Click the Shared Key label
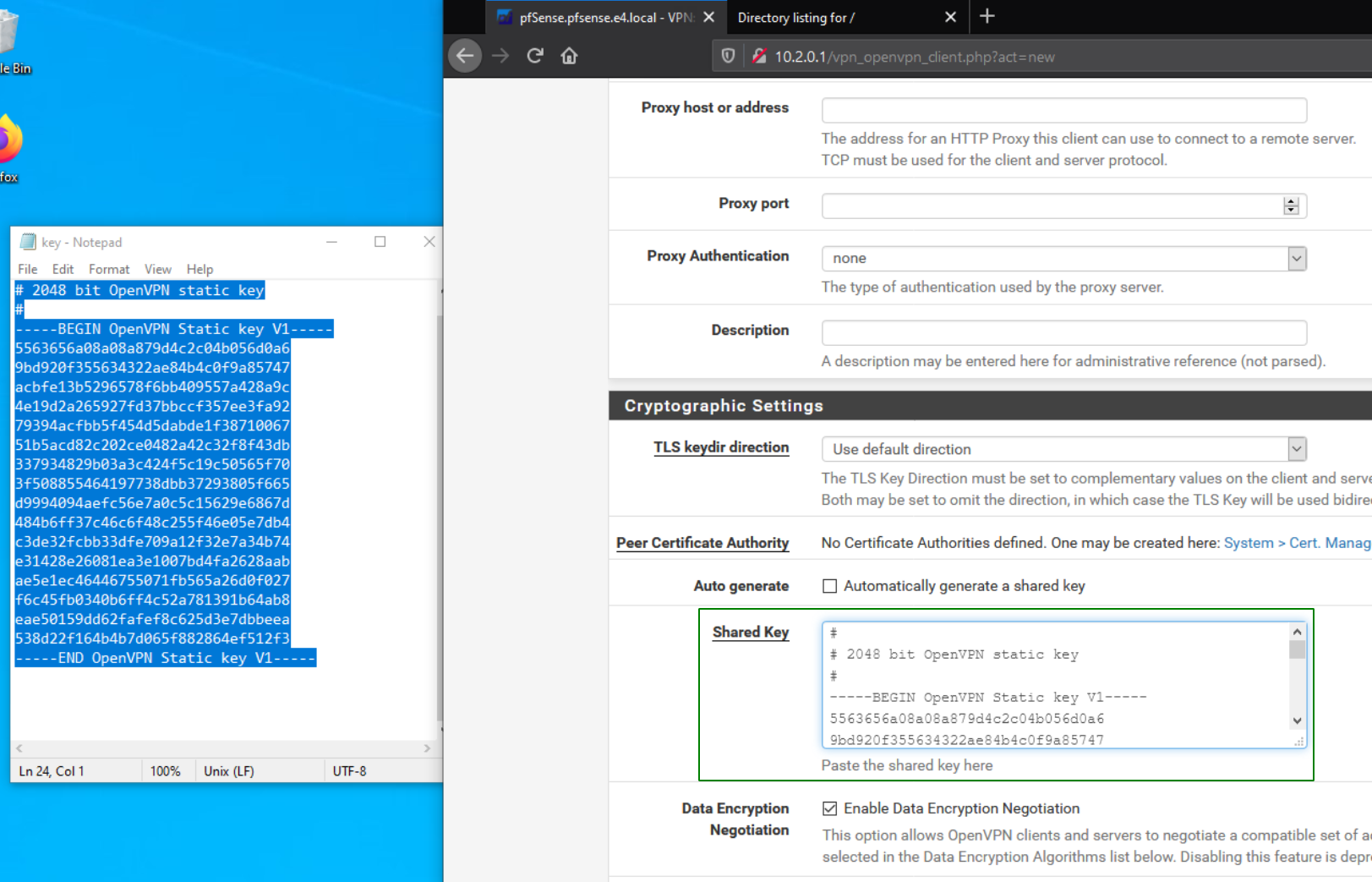This screenshot has height=882, width=1372. coord(751,632)
